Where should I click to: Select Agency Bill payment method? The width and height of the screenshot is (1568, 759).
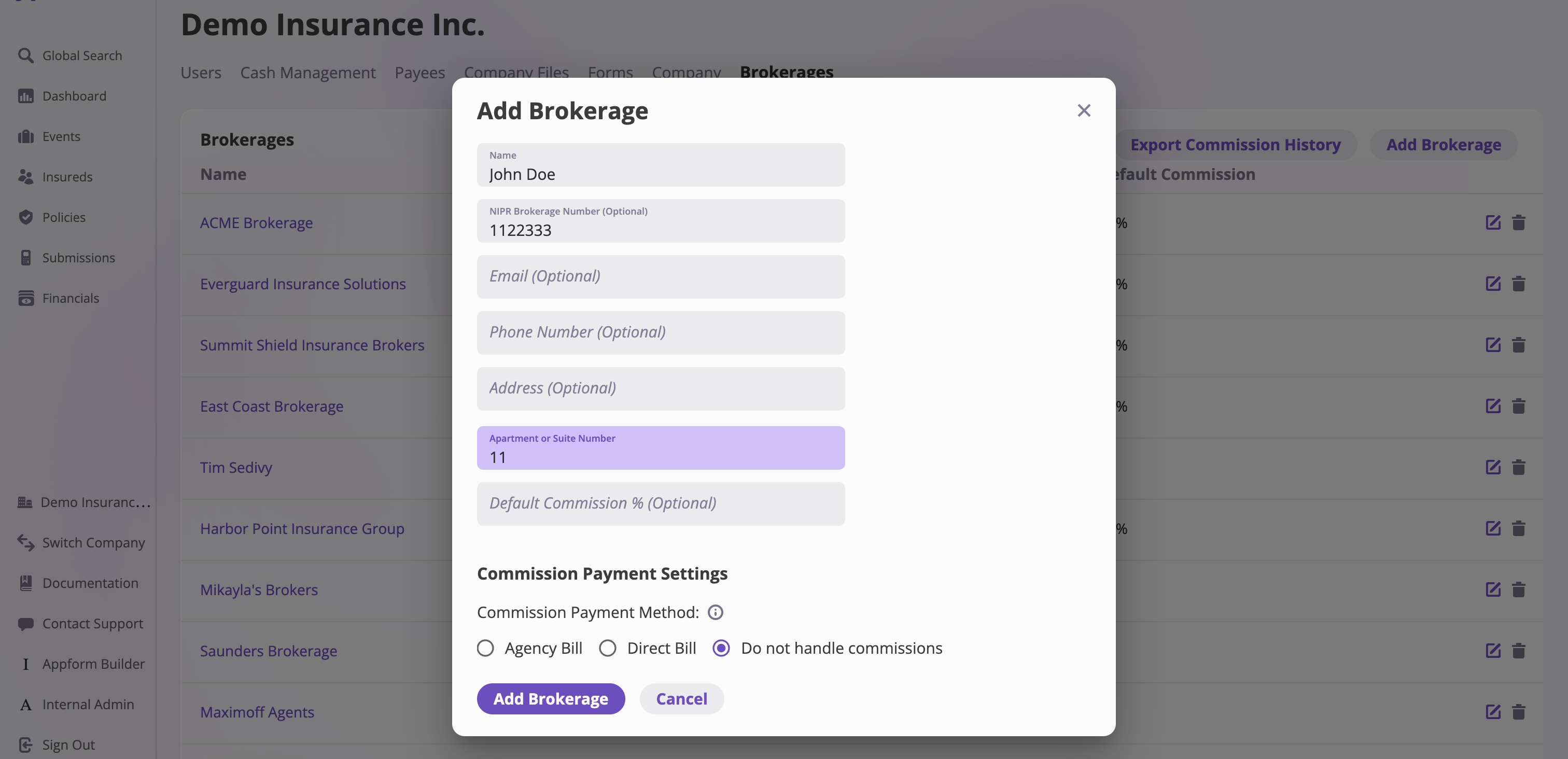(x=485, y=648)
